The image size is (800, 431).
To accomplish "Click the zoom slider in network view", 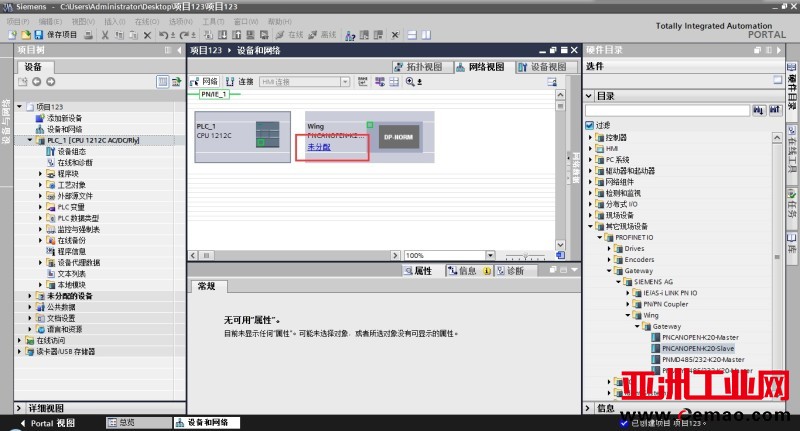I will 524,256.
